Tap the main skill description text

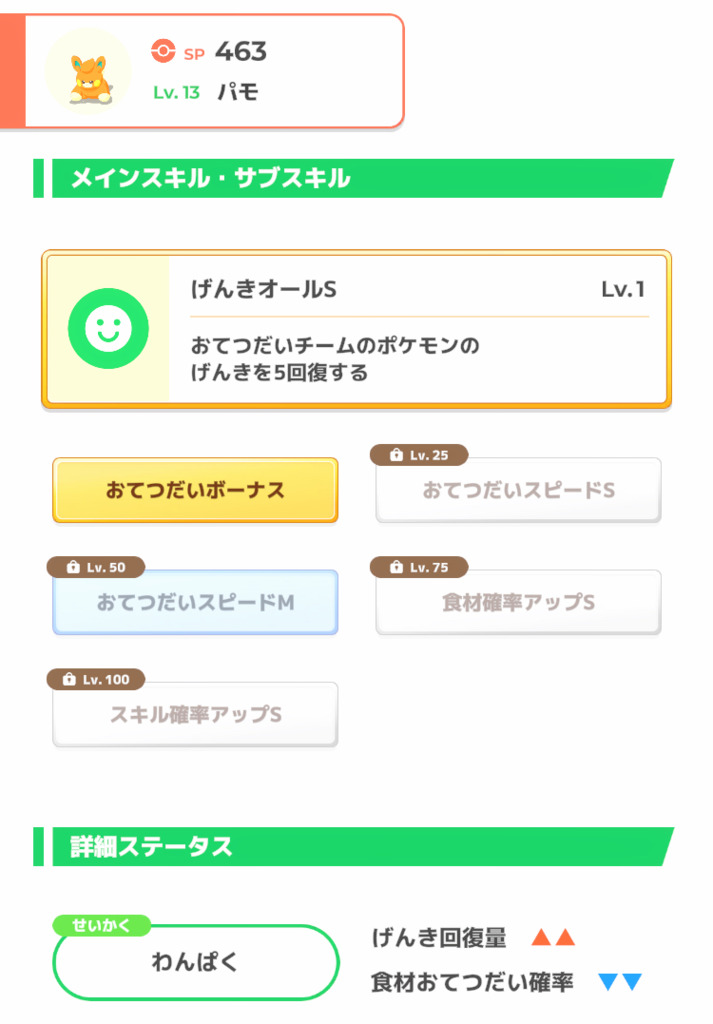tap(335, 359)
